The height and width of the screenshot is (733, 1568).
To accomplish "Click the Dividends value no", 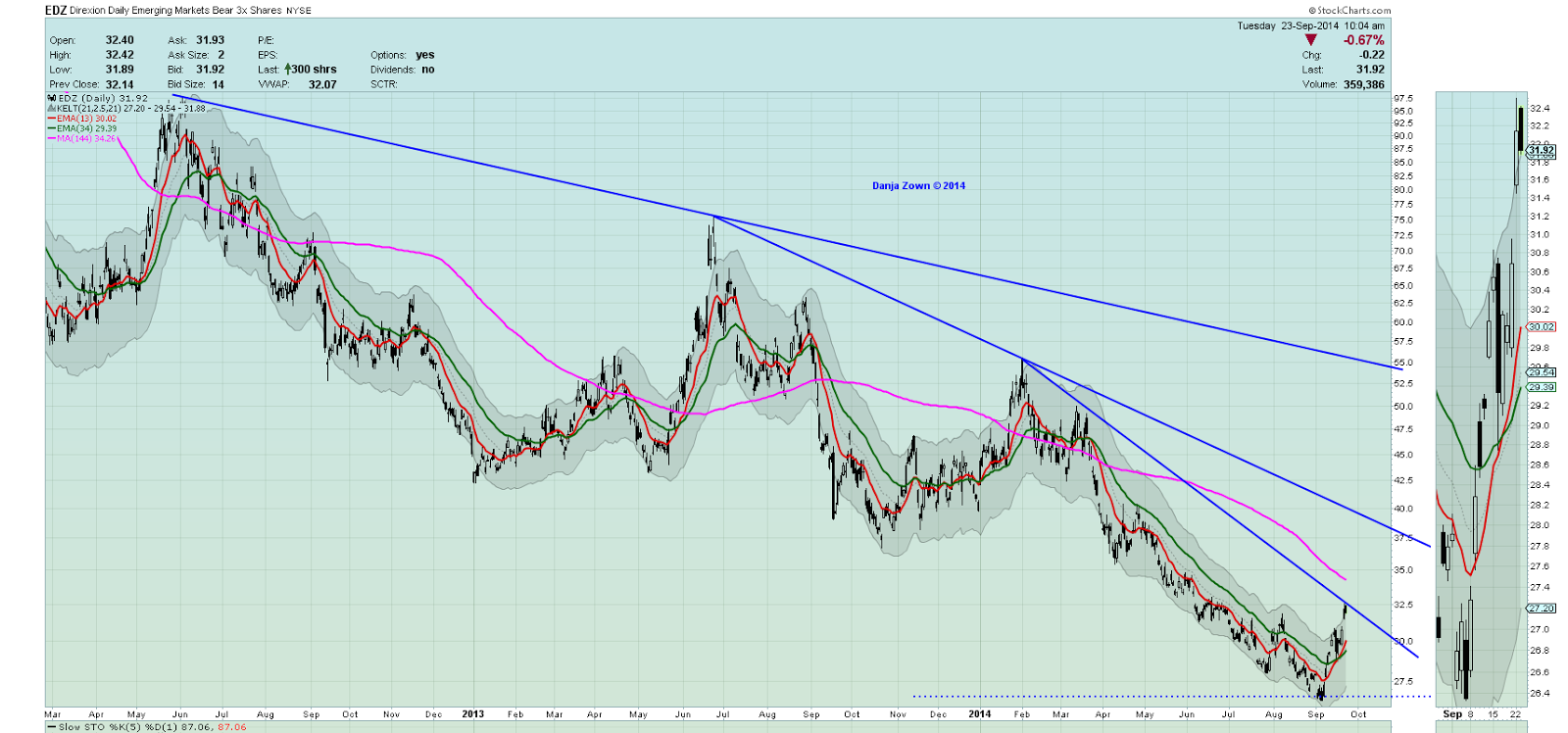I will pyautogui.click(x=427, y=70).
